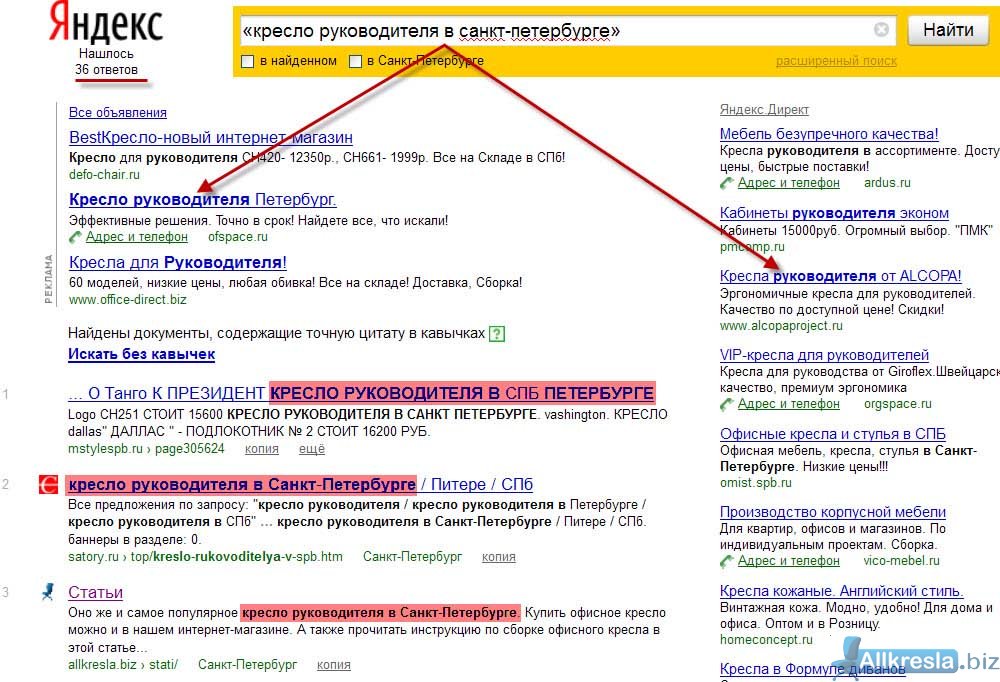Image resolution: width=1000 pixels, height=682 pixels.
Task: Click the 'homeconcept.ru' green URL
Action: pos(767,640)
